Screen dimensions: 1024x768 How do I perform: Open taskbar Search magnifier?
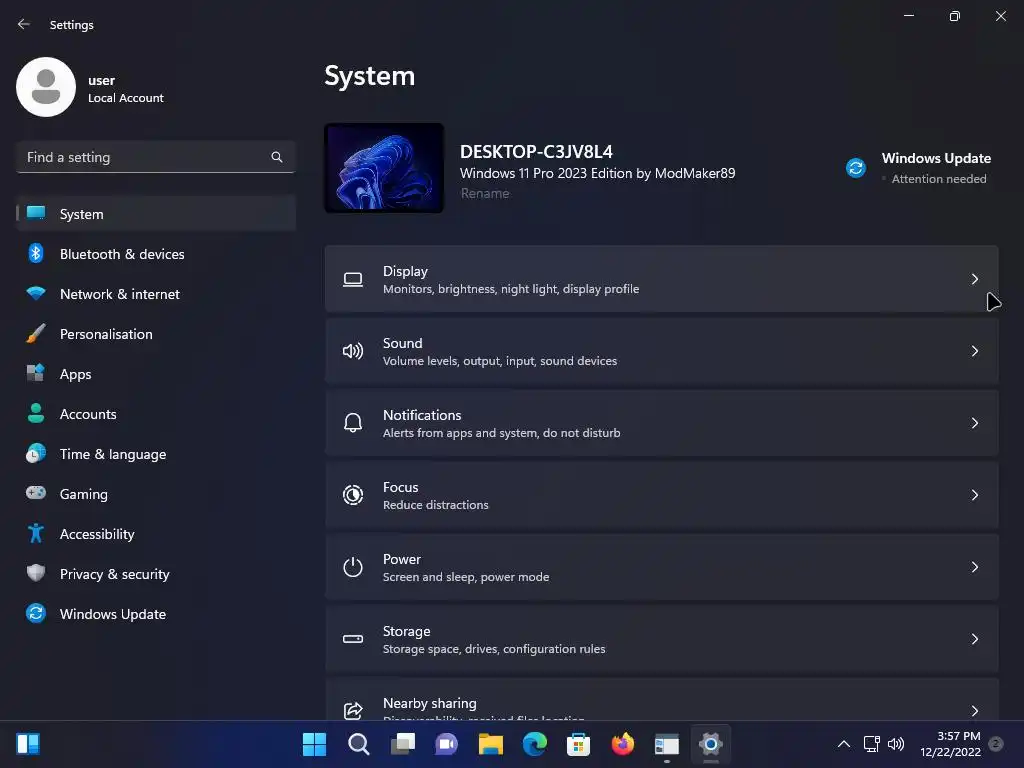[359, 744]
